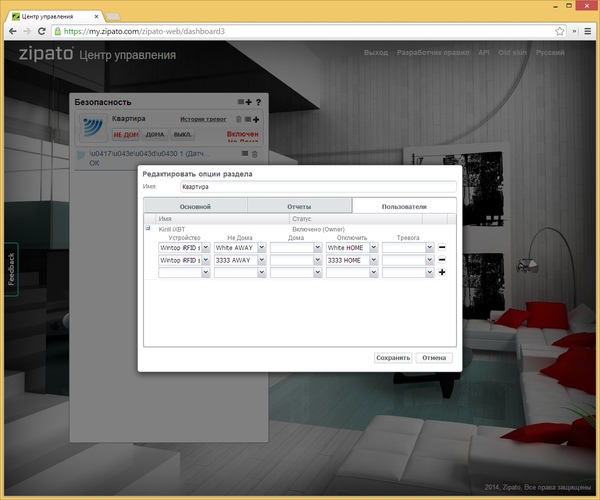The height and width of the screenshot is (500, 600).
Task: Add a new user code row with plus icon
Action: pyautogui.click(x=442, y=272)
